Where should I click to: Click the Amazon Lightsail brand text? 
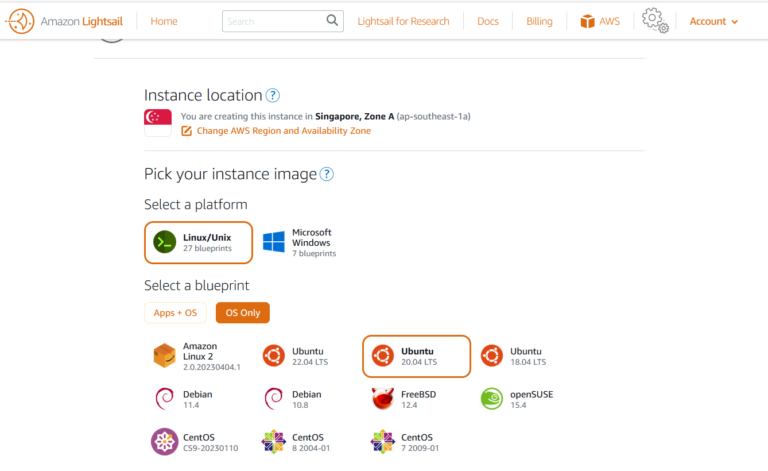click(82, 21)
